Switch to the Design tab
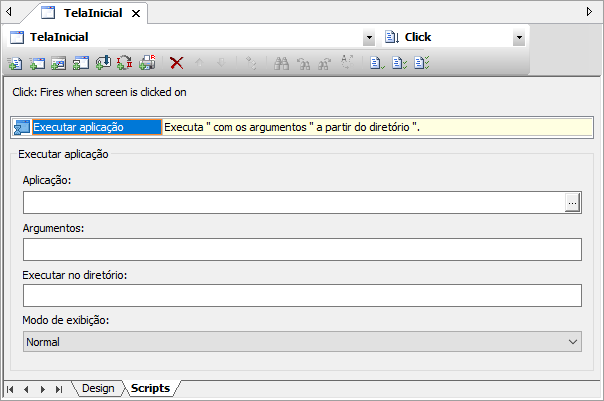Screen dimensions: 604x401 [x=98, y=388]
